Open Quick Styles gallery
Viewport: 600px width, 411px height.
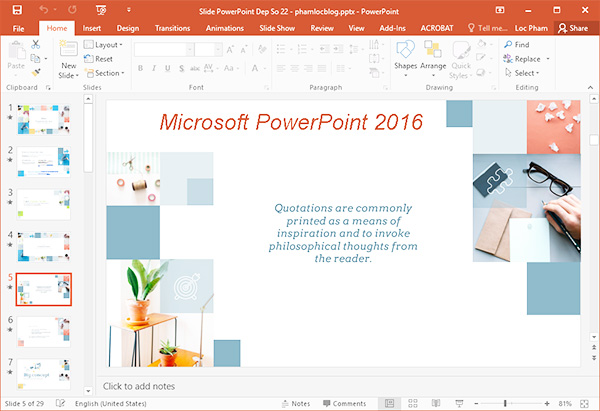click(461, 59)
